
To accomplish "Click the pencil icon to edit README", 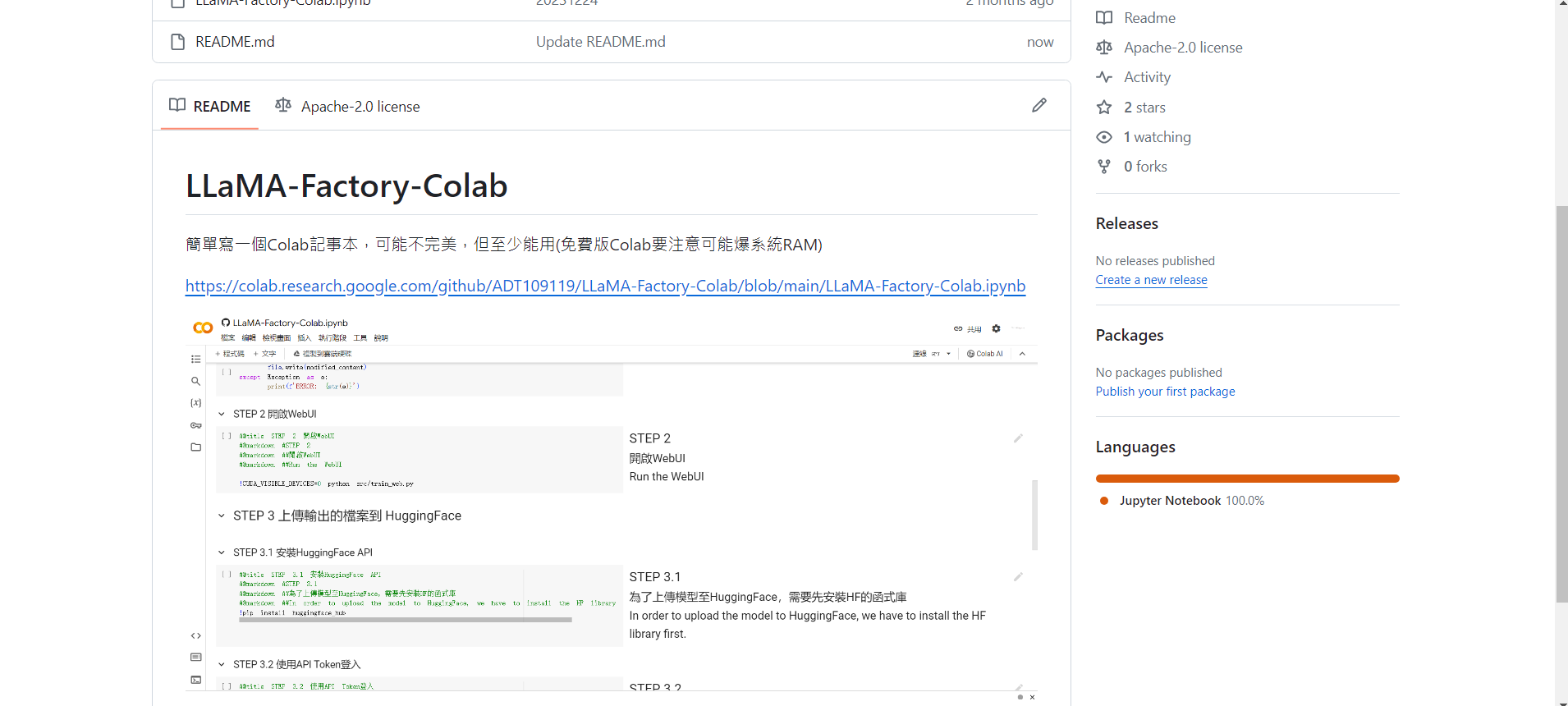I will 1038,105.
